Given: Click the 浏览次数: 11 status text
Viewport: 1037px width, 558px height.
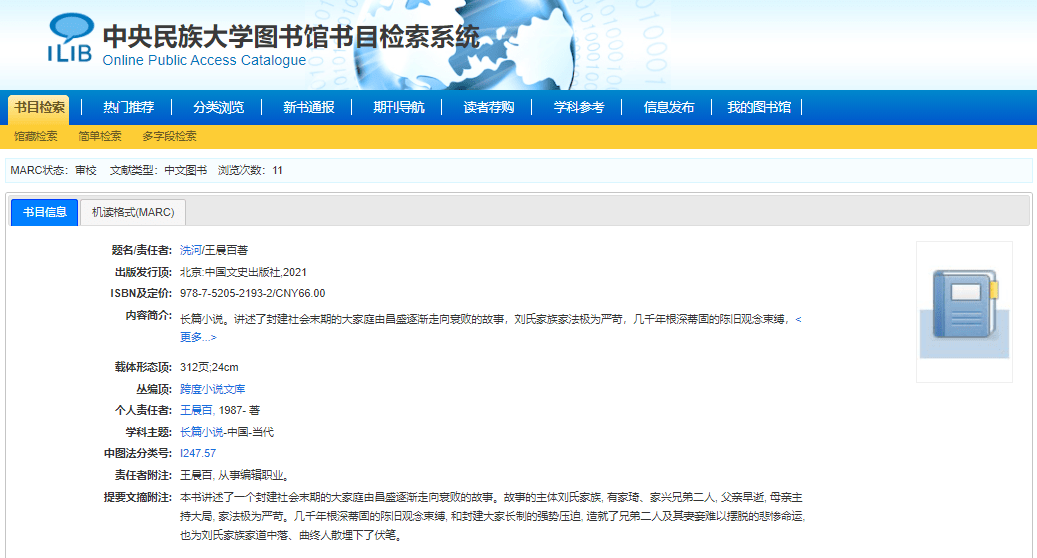Looking at the screenshot, I should click(x=250, y=171).
